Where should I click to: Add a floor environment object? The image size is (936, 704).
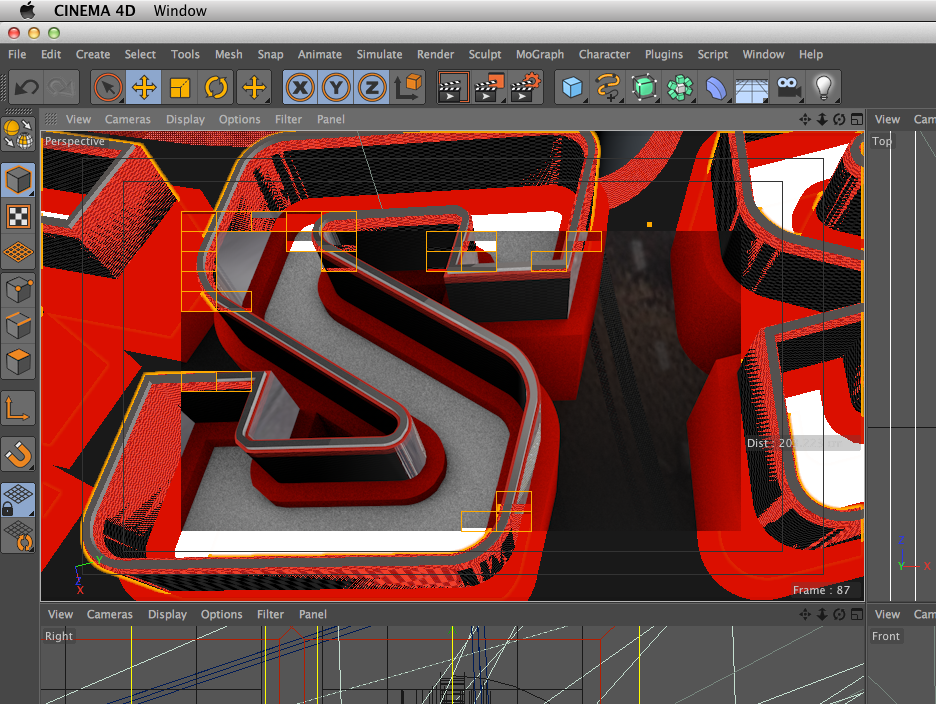click(x=752, y=88)
